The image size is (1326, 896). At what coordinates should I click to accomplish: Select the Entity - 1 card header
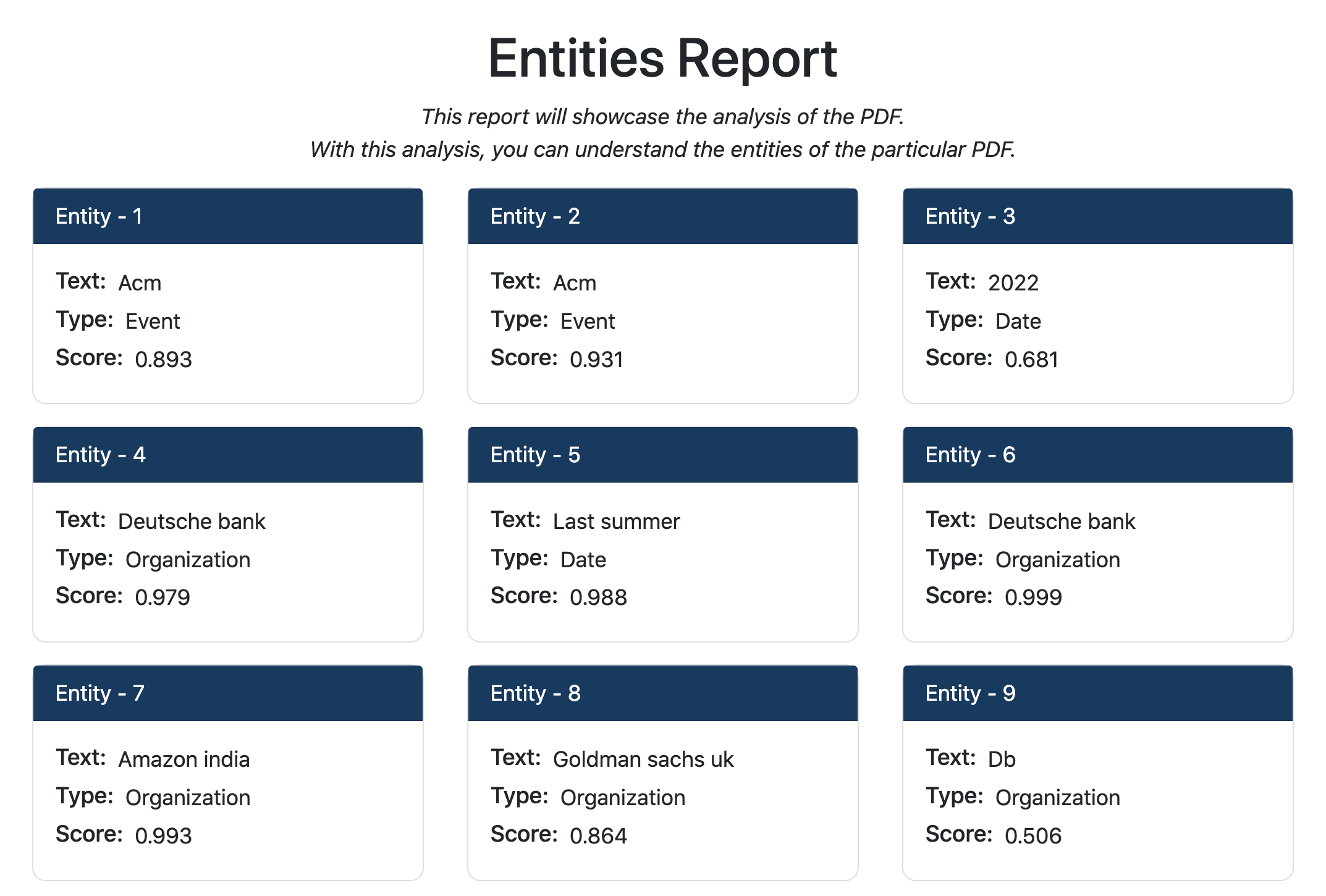click(x=227, y=216)
